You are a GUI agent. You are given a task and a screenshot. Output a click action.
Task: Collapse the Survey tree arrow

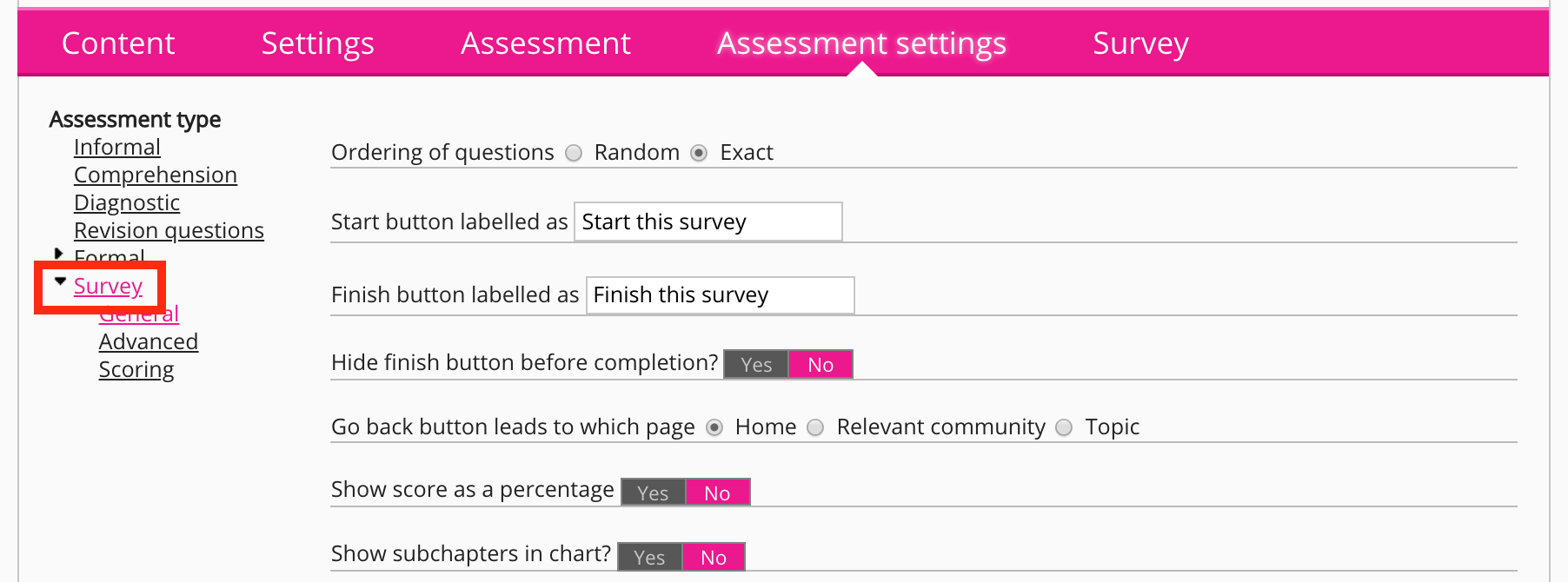tap(60, 281)
